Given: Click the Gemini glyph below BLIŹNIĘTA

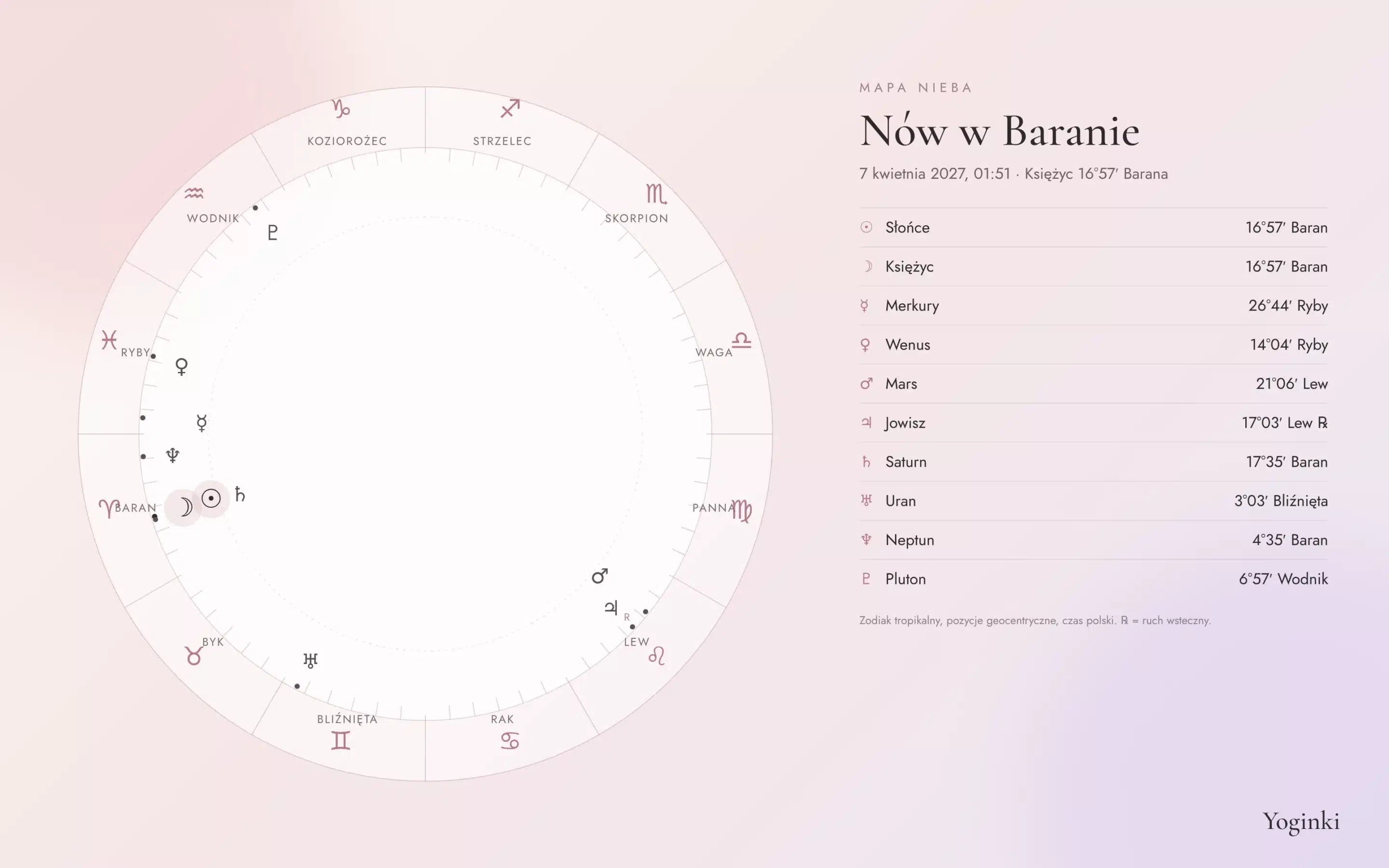Looking at the screenshot, I should pyautogui.click(x=340, y=741).
